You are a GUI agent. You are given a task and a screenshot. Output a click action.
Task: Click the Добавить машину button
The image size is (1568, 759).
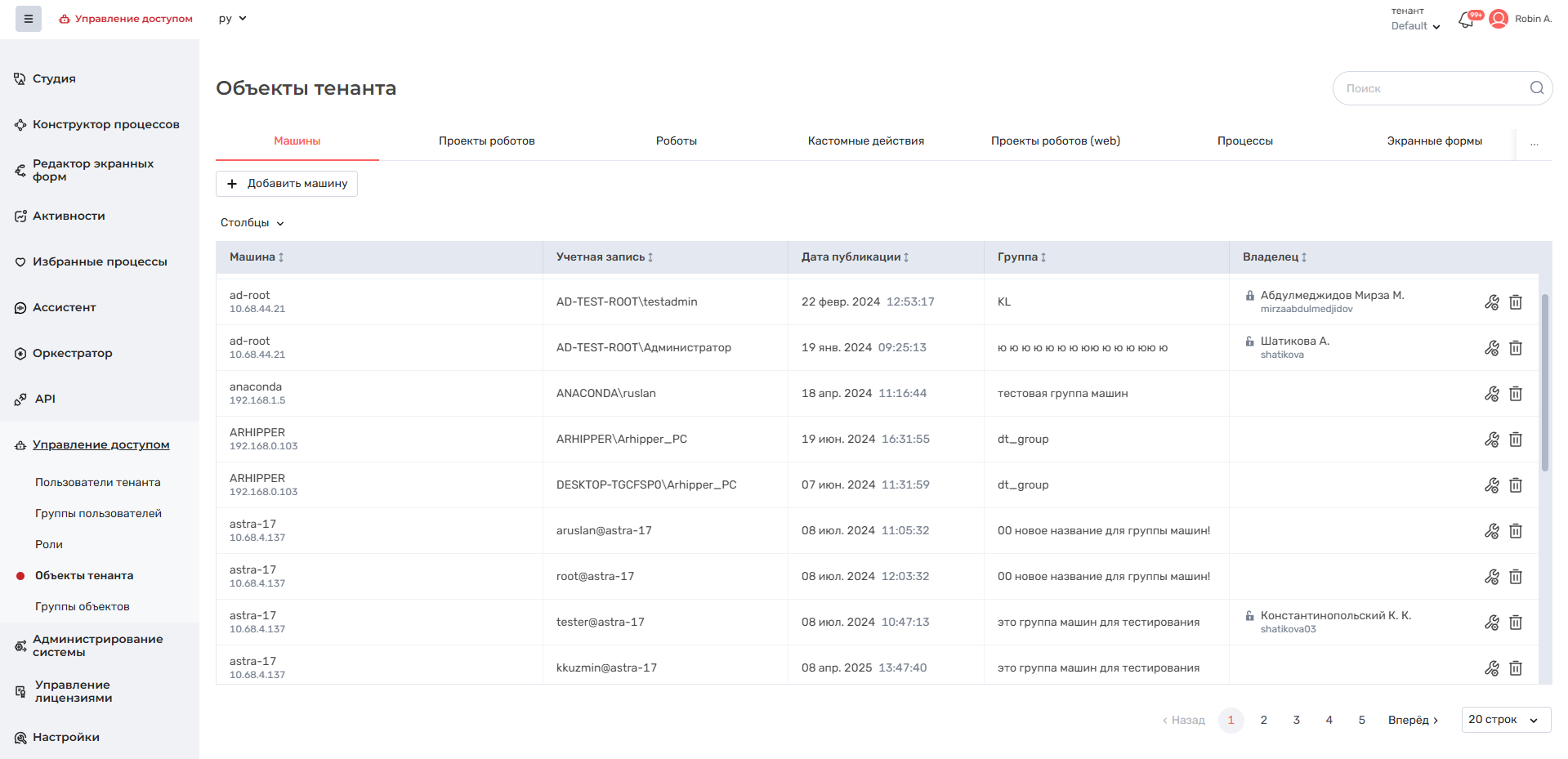tap(287, 184)
